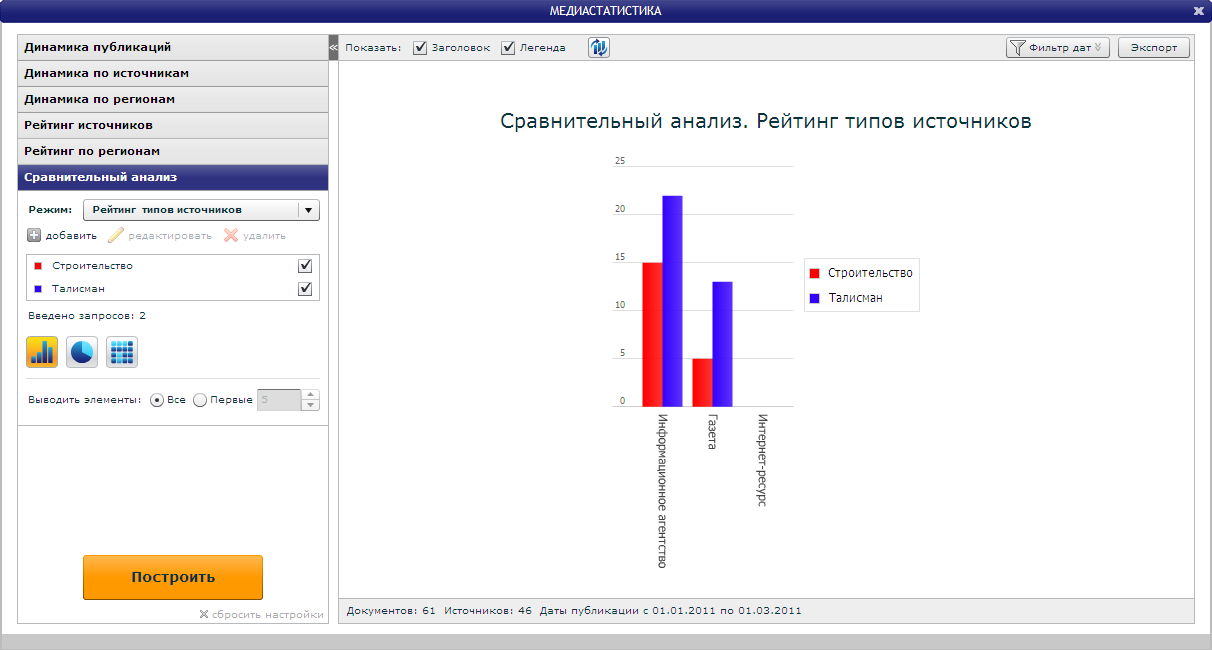Click the blue Информационное агентство bar
Screen dimensions: 1212x650
coord(672,301)
